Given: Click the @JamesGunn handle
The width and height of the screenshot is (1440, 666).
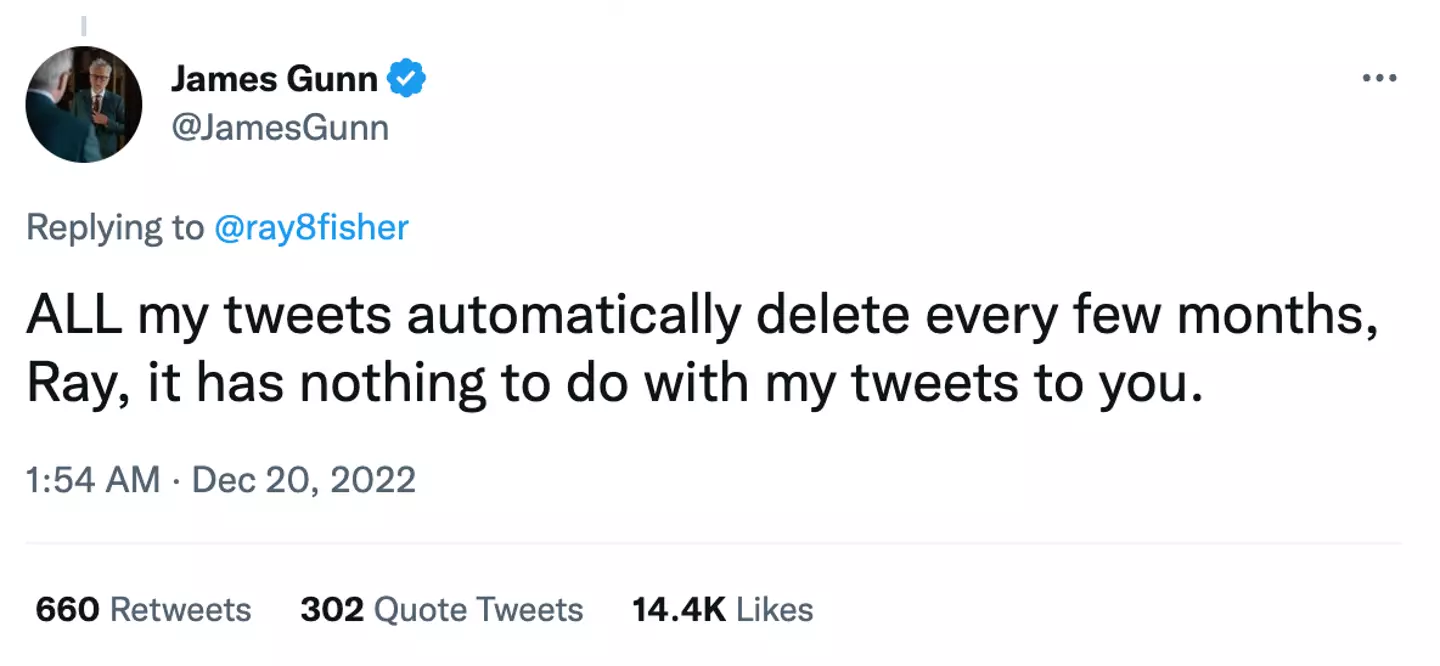Looking at the screenshot, I should [x=281, y=127].
